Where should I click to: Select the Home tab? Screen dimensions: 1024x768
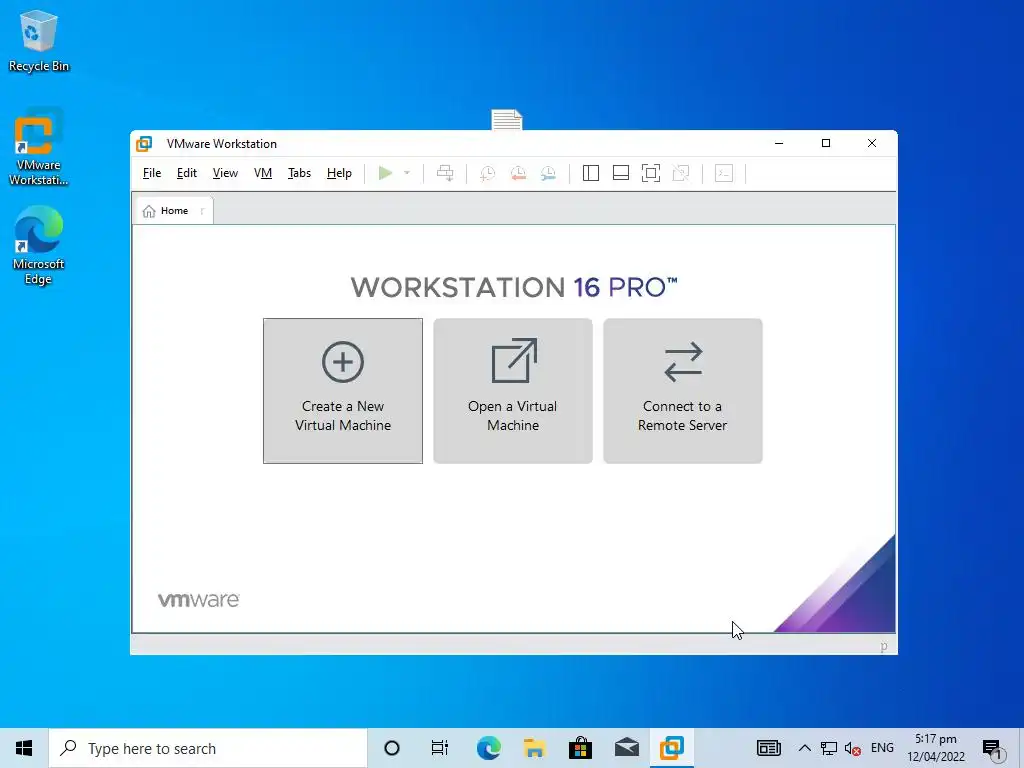[x=174, y=211]
